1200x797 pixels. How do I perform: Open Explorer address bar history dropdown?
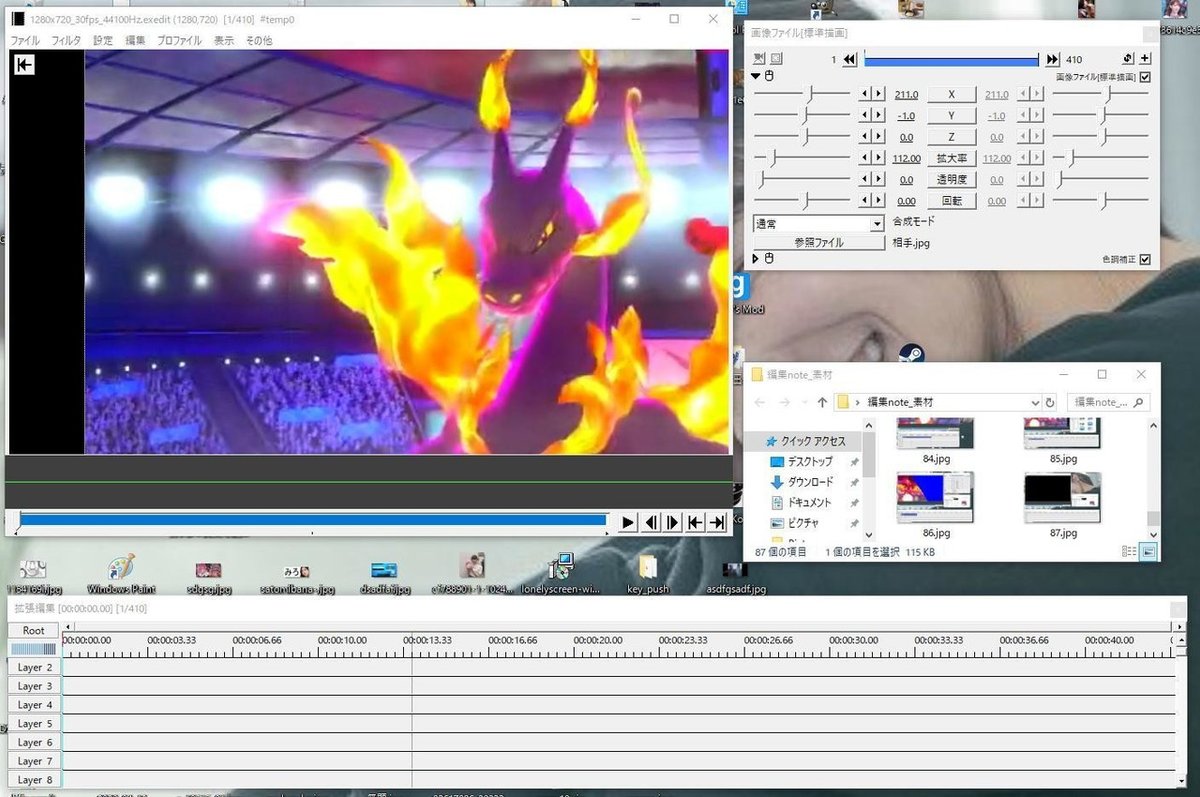[1035, 402]
